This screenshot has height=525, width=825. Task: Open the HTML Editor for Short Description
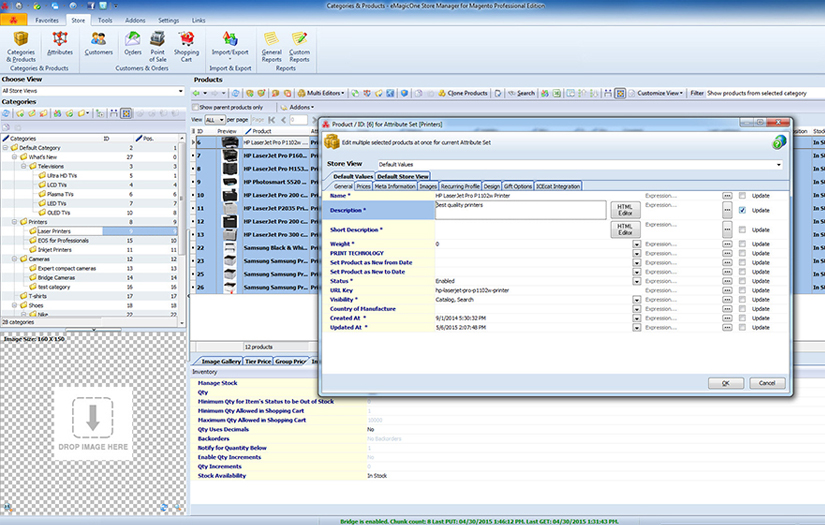tap(625, 229)
